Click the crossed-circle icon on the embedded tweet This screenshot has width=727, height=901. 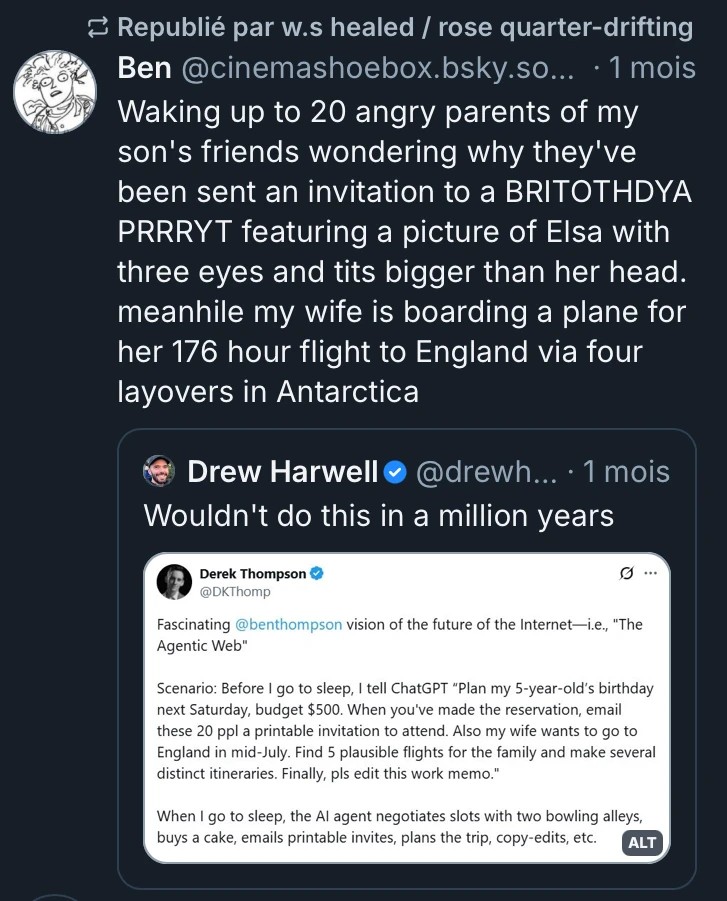pyautogui.click(x=628, y=570)
